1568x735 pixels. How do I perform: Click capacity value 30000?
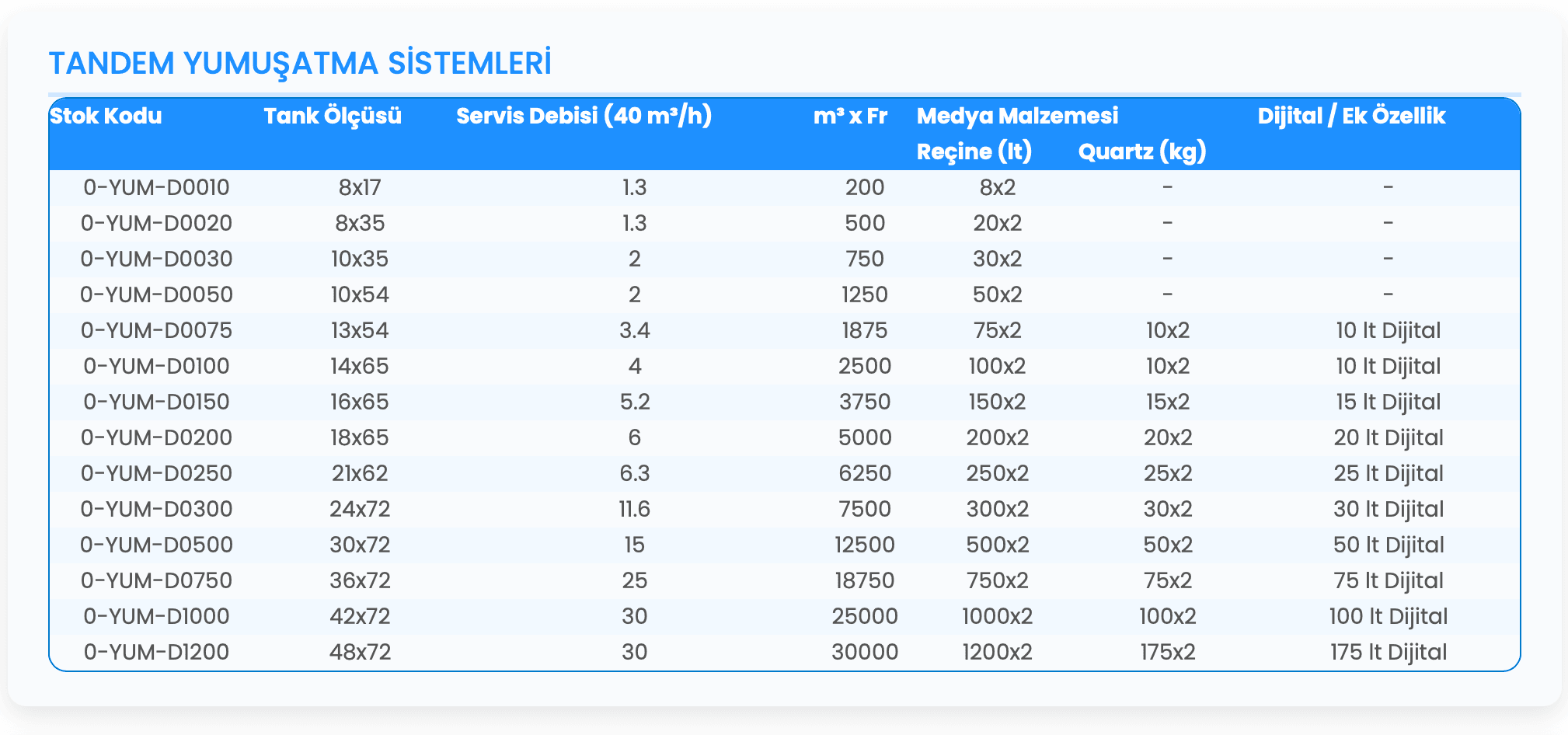tap(865, 652)
